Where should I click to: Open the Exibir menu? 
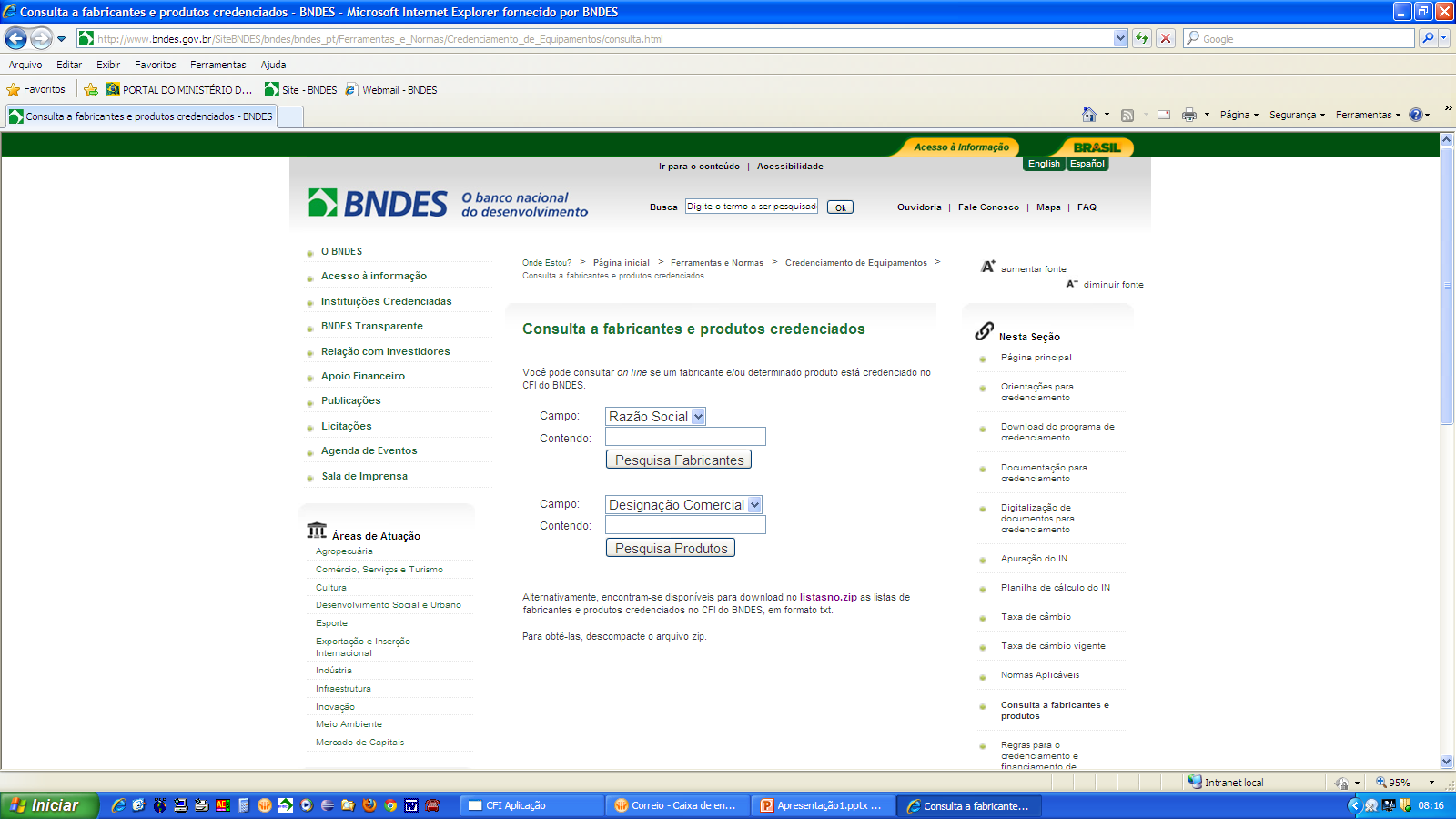pyautogui.click(x=108, y=65)
